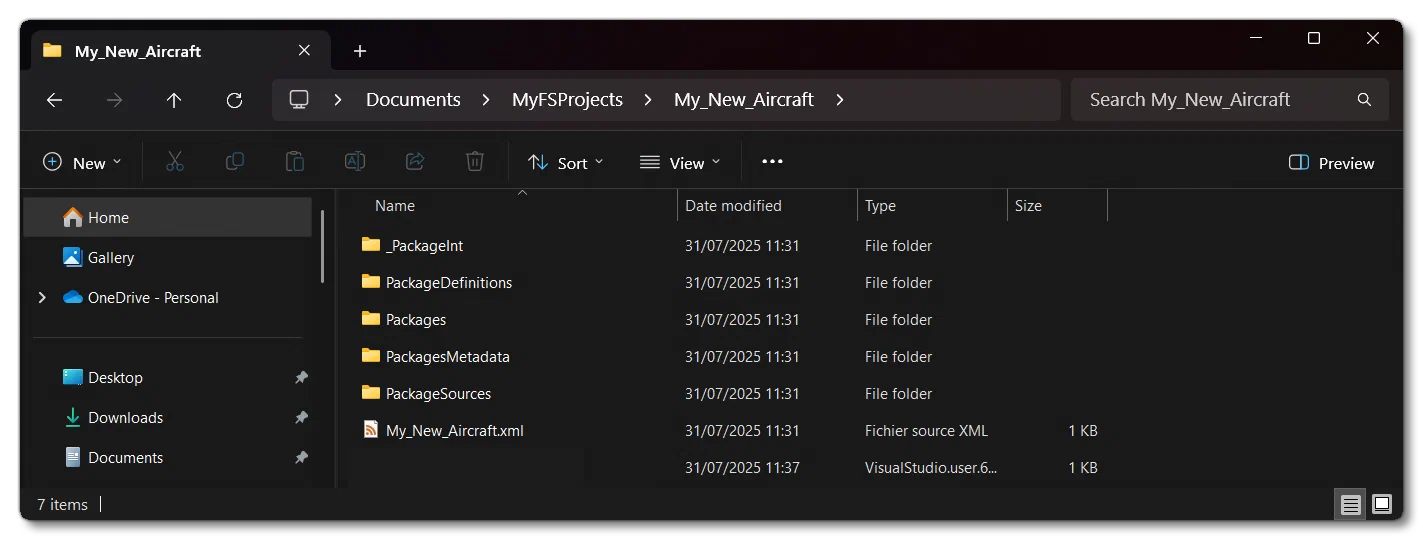Viewport: 1423px width, 540px height.
Task: Click the PackageDefinitions folder icon
Action: pyautogui.click(x=371, y=282)
